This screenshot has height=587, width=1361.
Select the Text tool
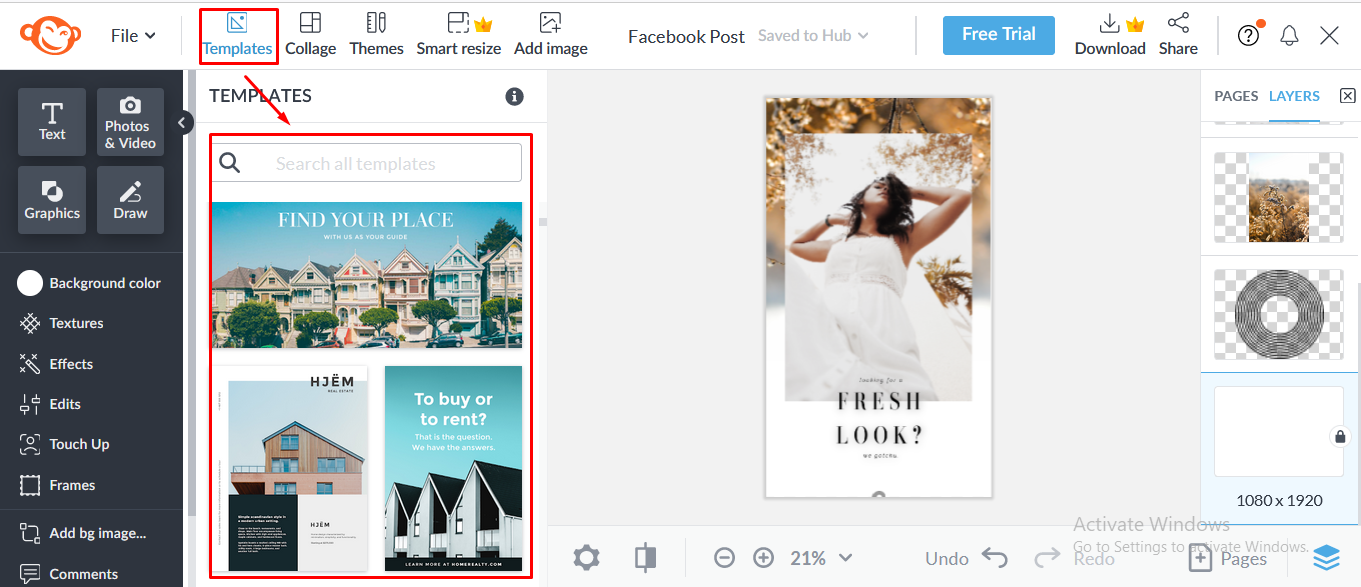(51, 120)
